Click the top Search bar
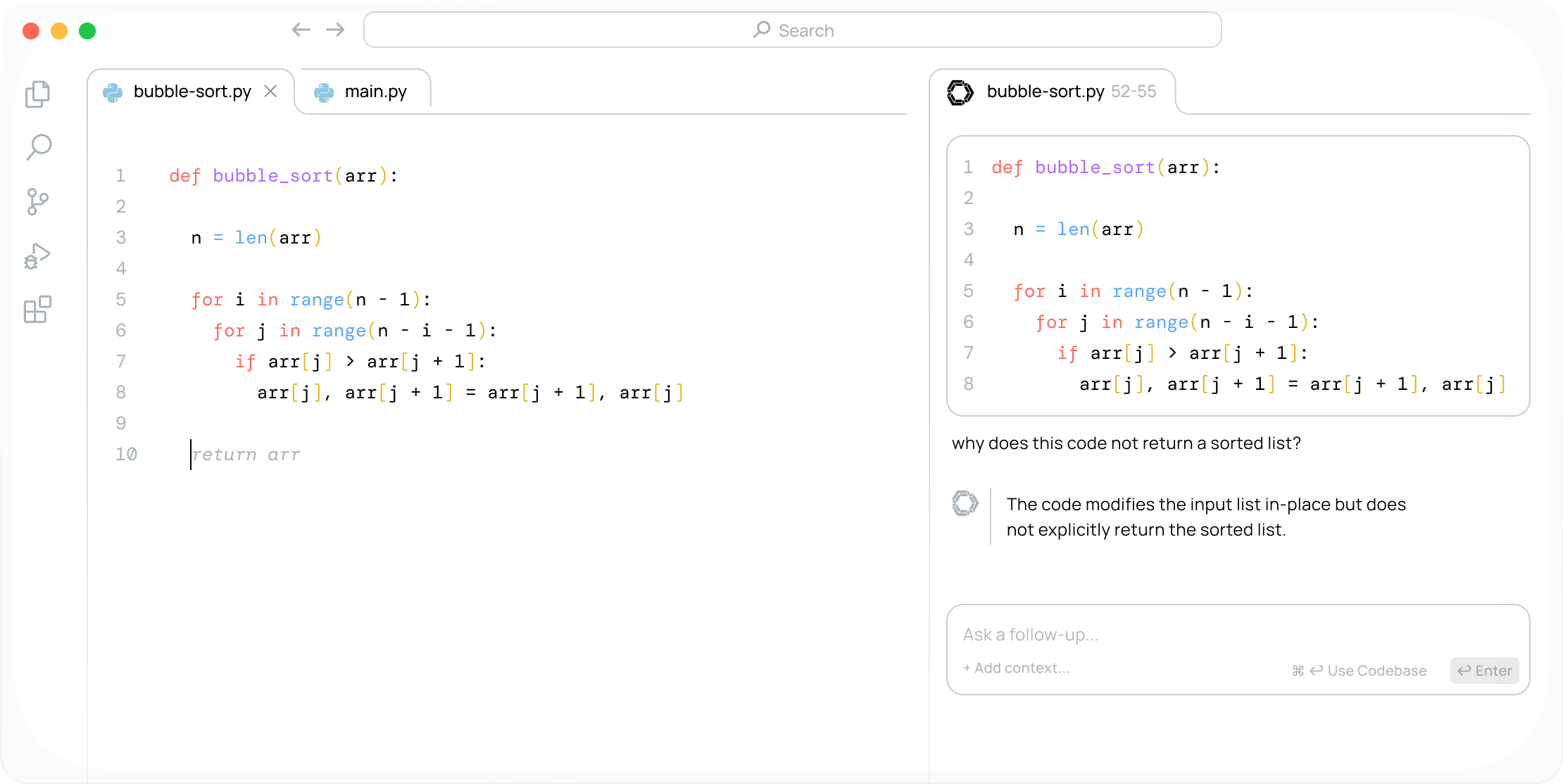The height and width of the screenshot is (784, 1563). (x=792, y=30)
